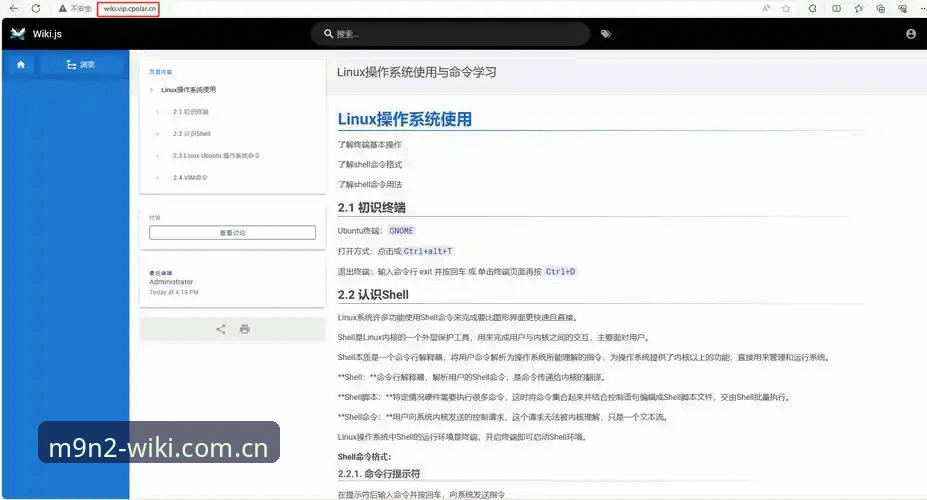
Task: Click the Today at 4:19 PM timestamp
Action: pyautogui.click(x=174, y=292)
